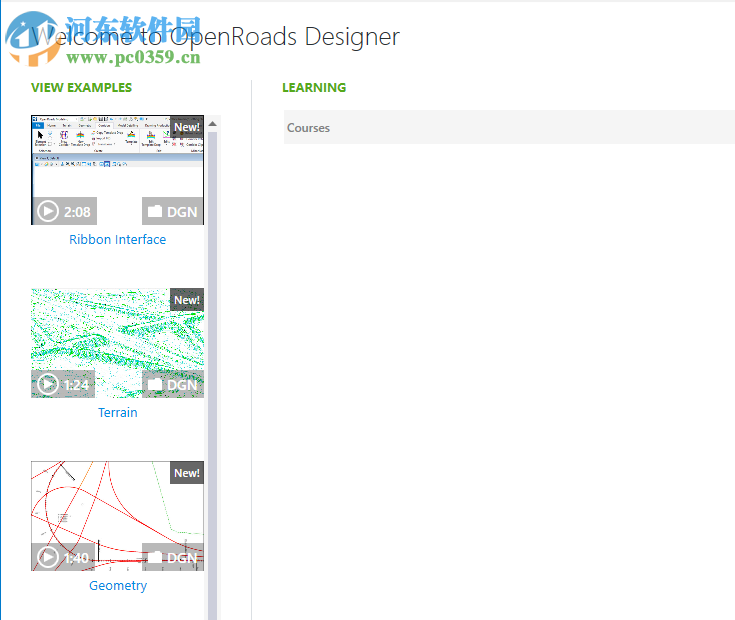Open the Geometry example link

118,585
